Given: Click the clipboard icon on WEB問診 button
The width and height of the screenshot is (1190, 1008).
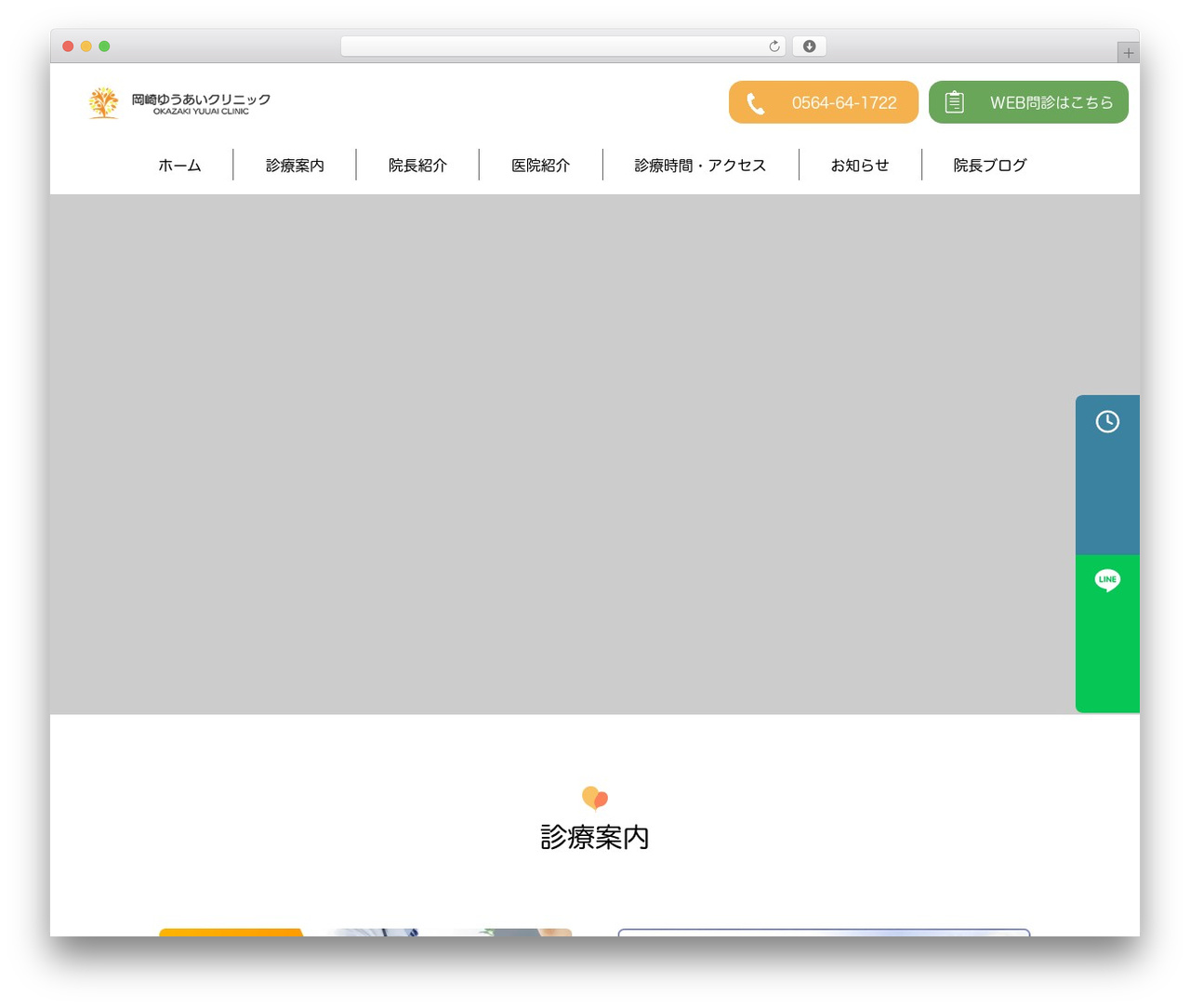Looking at the screenshot, I should coord(955,102).
